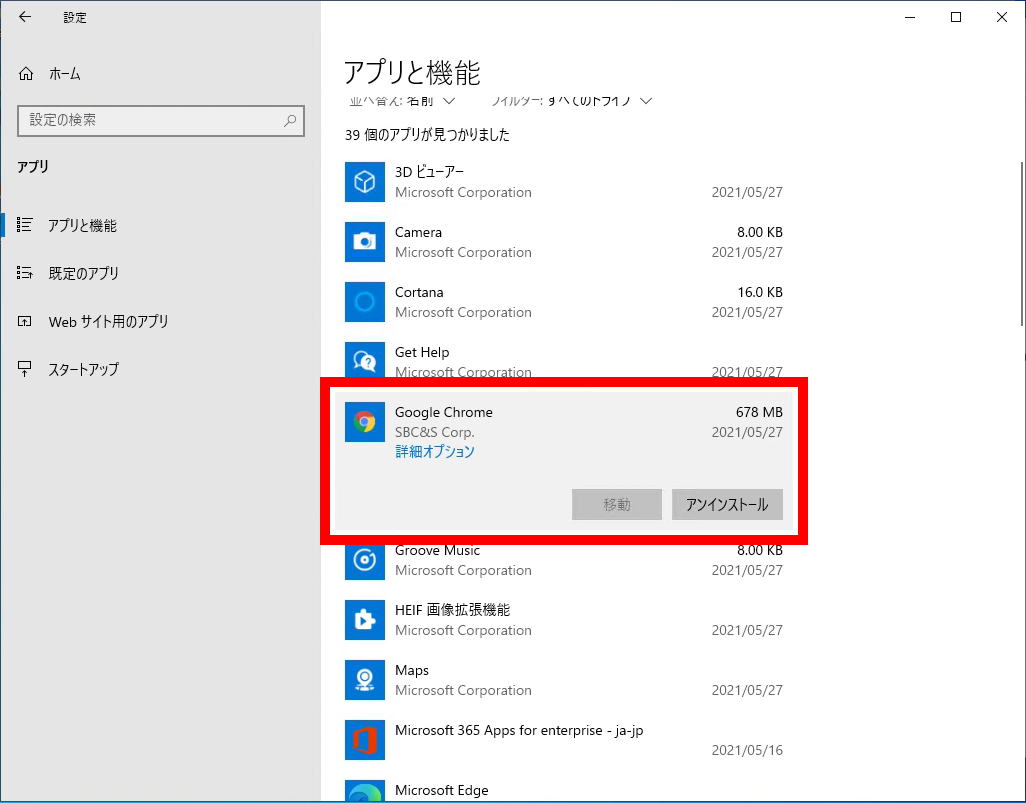This screenshot has width=1026, height=803.
Task: Go to スタートアップ settings
Action: [x=84, y=369]
